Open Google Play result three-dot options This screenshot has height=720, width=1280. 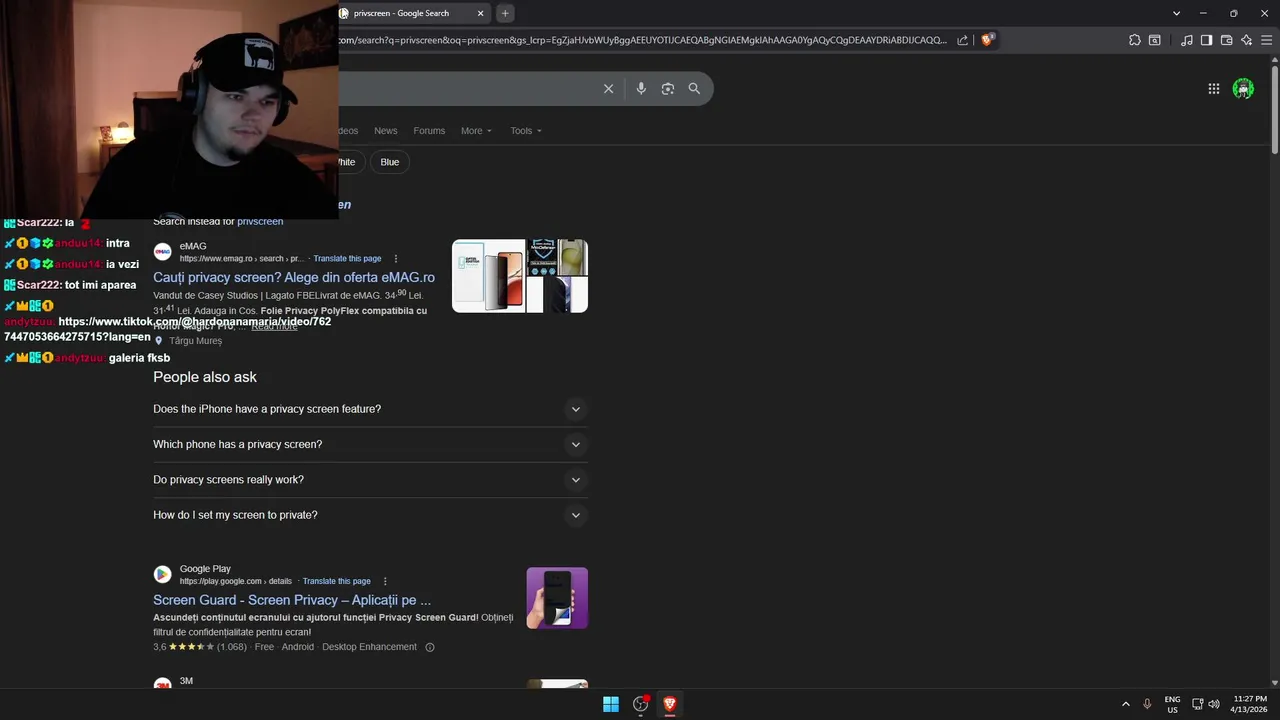coord(385,581)
